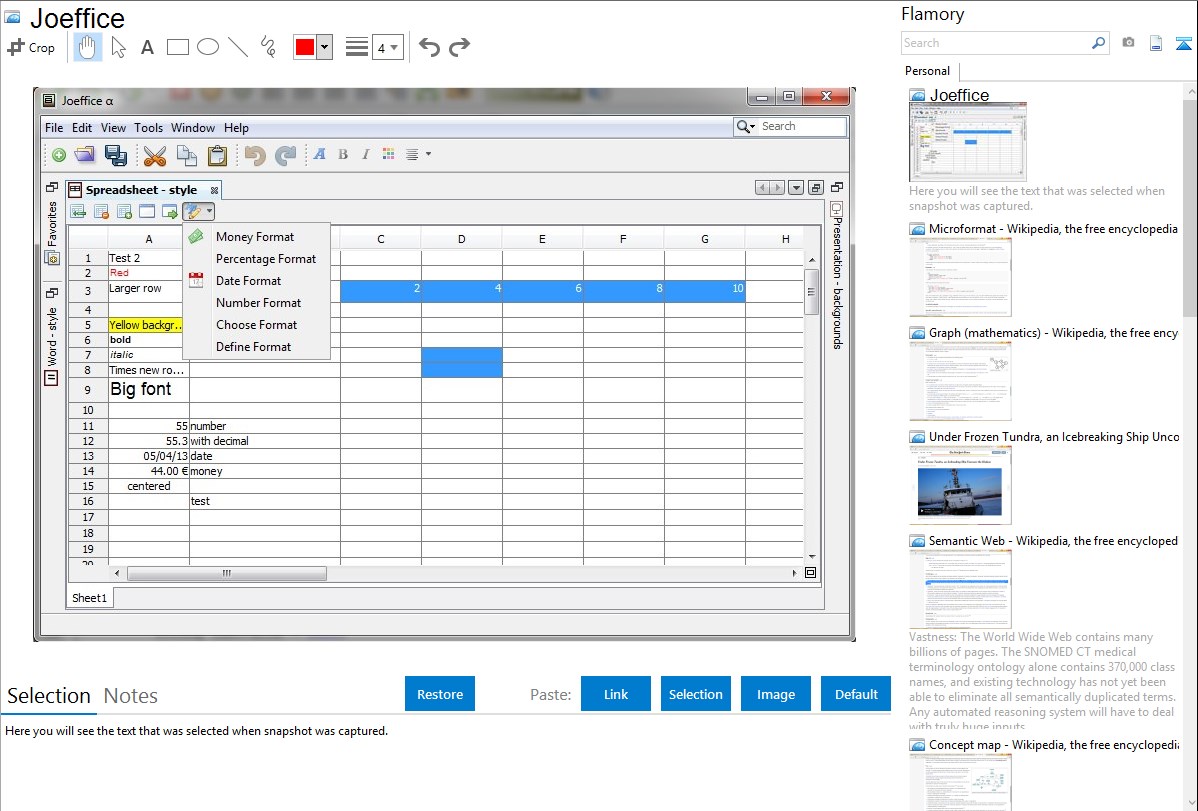Choose Percentage Format from the menu

pos(266,259)
